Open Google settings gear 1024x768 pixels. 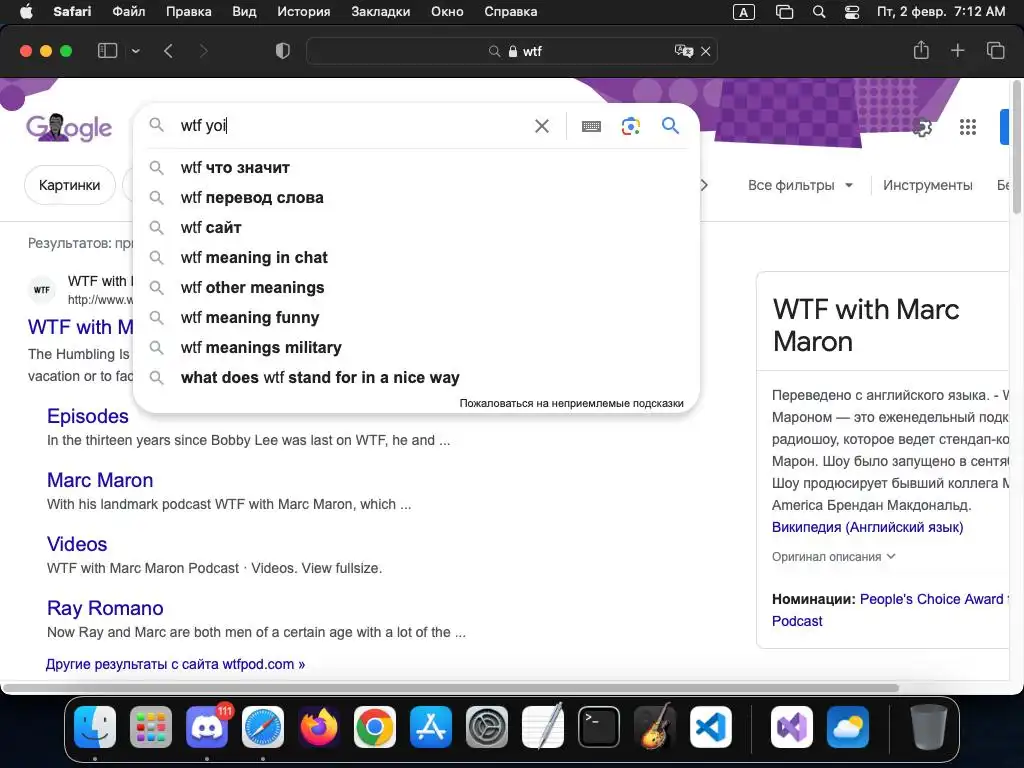pos(921,127)
